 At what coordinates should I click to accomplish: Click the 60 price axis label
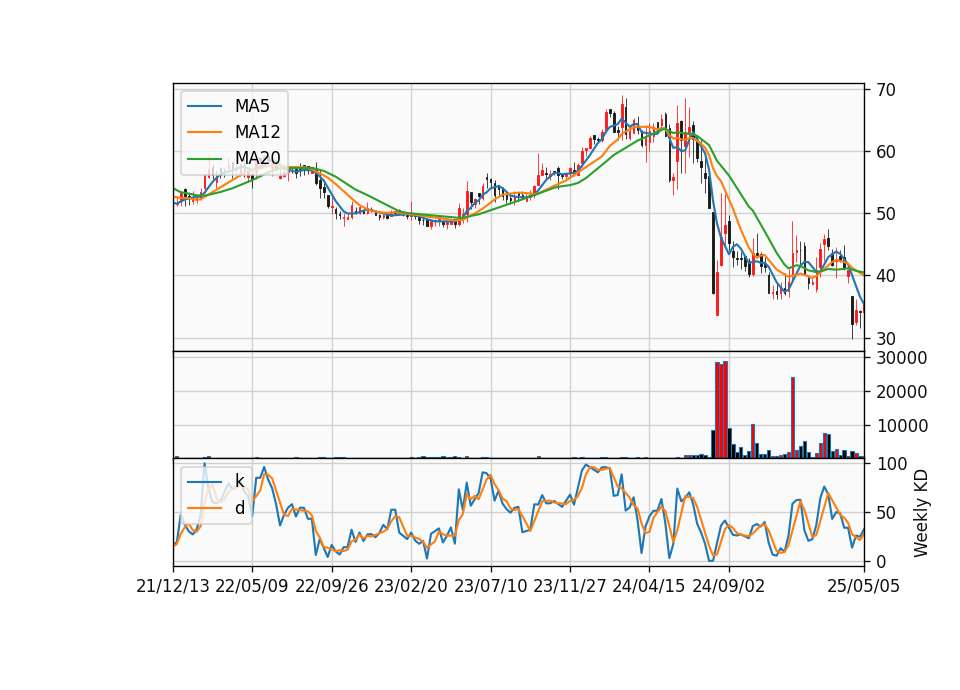point(886,152)
